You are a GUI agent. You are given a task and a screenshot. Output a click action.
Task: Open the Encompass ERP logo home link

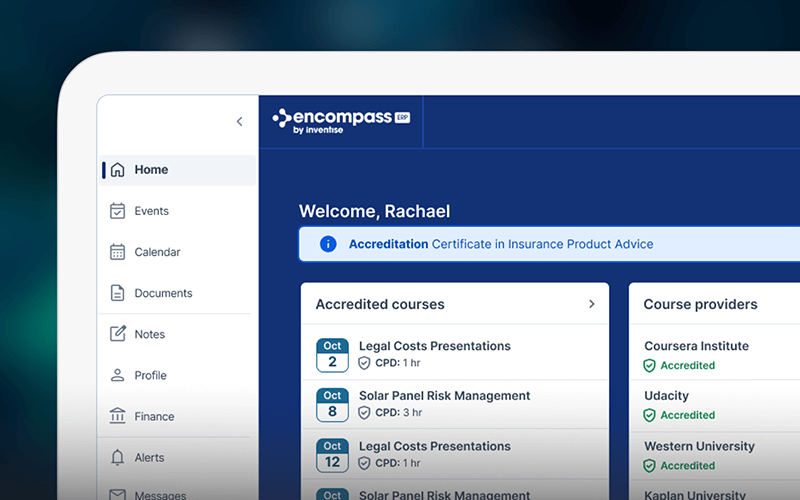point(340,121)
